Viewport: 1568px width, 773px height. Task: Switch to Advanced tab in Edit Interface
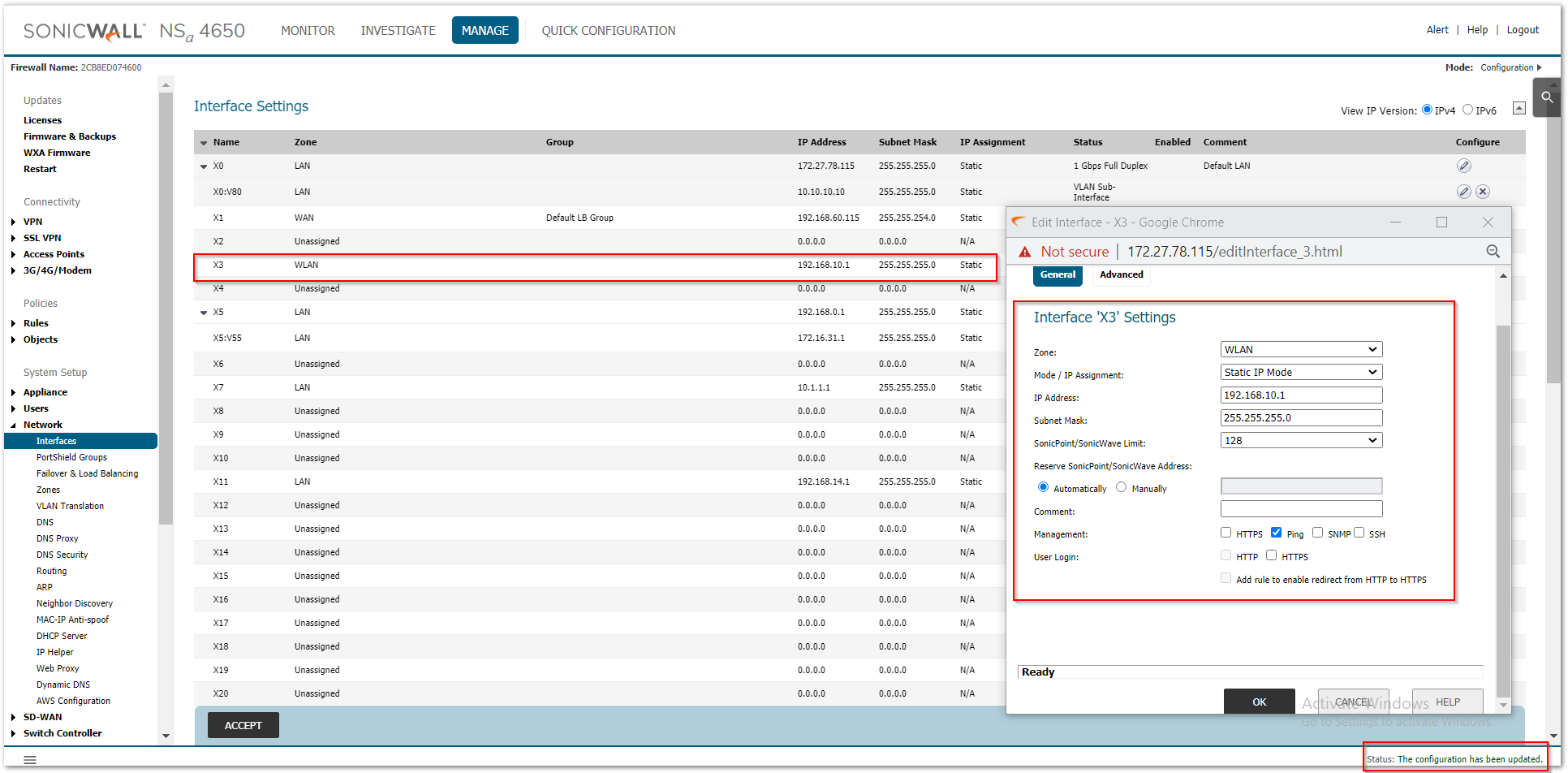(1122, 275)
